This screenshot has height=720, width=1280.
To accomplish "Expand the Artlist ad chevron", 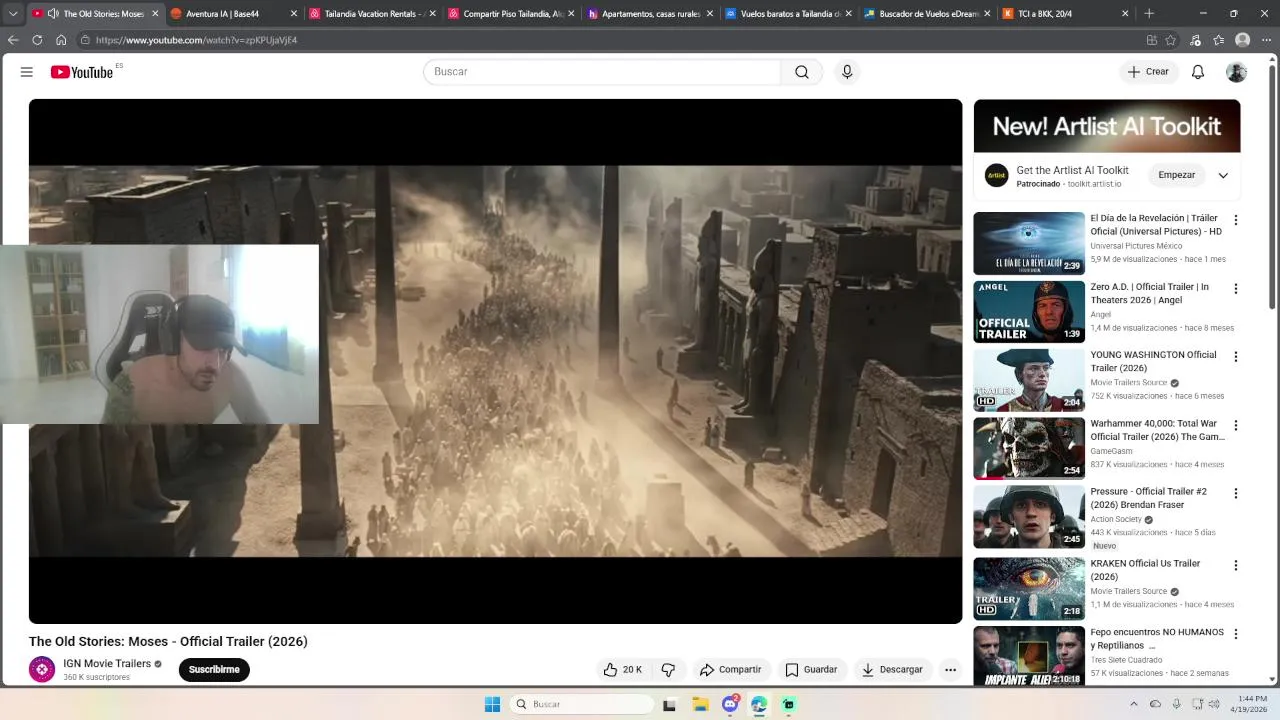I will 1223,175.
